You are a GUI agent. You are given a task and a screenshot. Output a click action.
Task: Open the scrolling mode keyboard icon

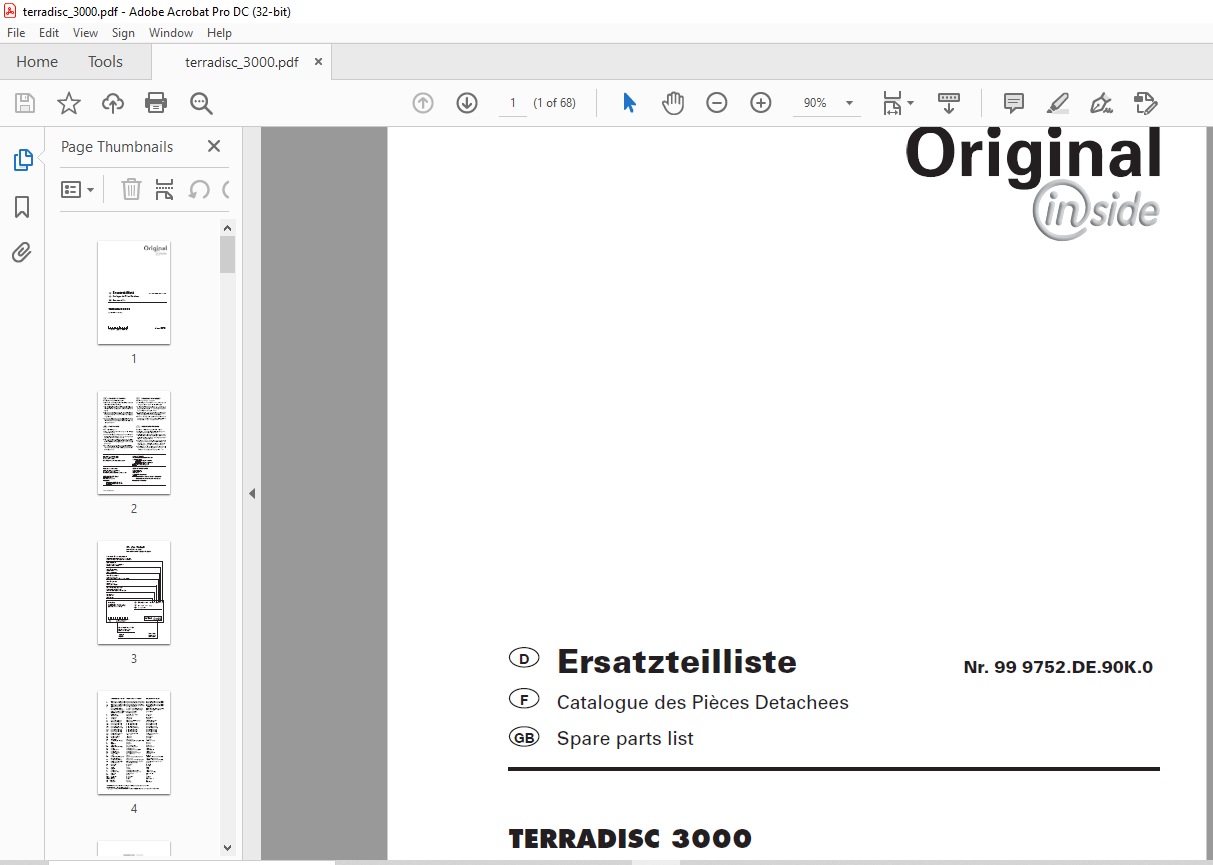pos(948,103)
